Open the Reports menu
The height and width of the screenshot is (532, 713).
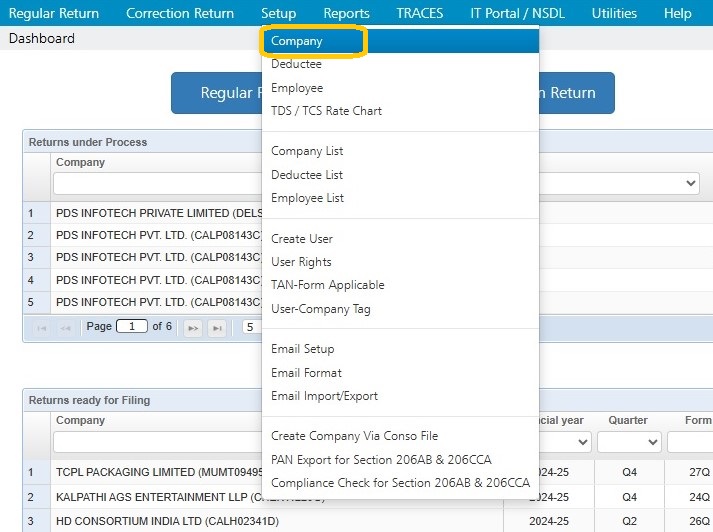(346, 13)
